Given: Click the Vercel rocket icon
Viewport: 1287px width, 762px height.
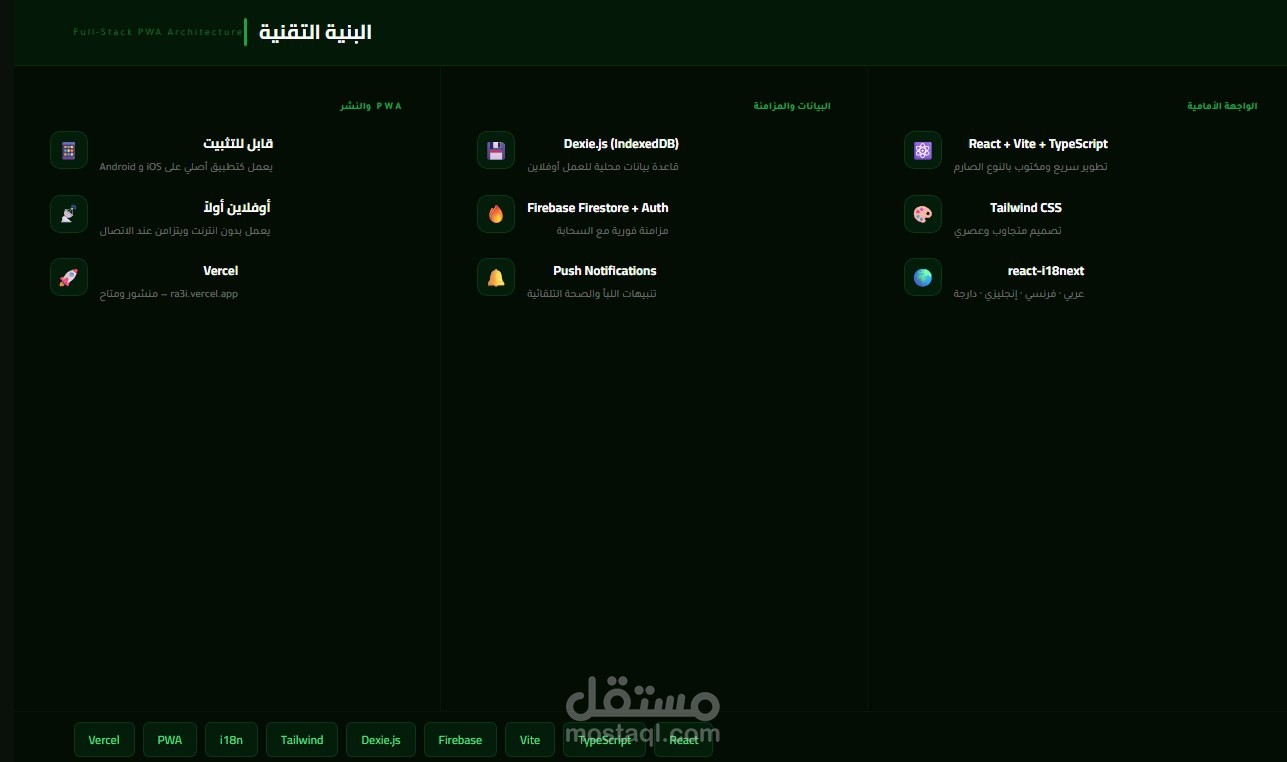Looking at the screenshot, I should pos(69,277).
